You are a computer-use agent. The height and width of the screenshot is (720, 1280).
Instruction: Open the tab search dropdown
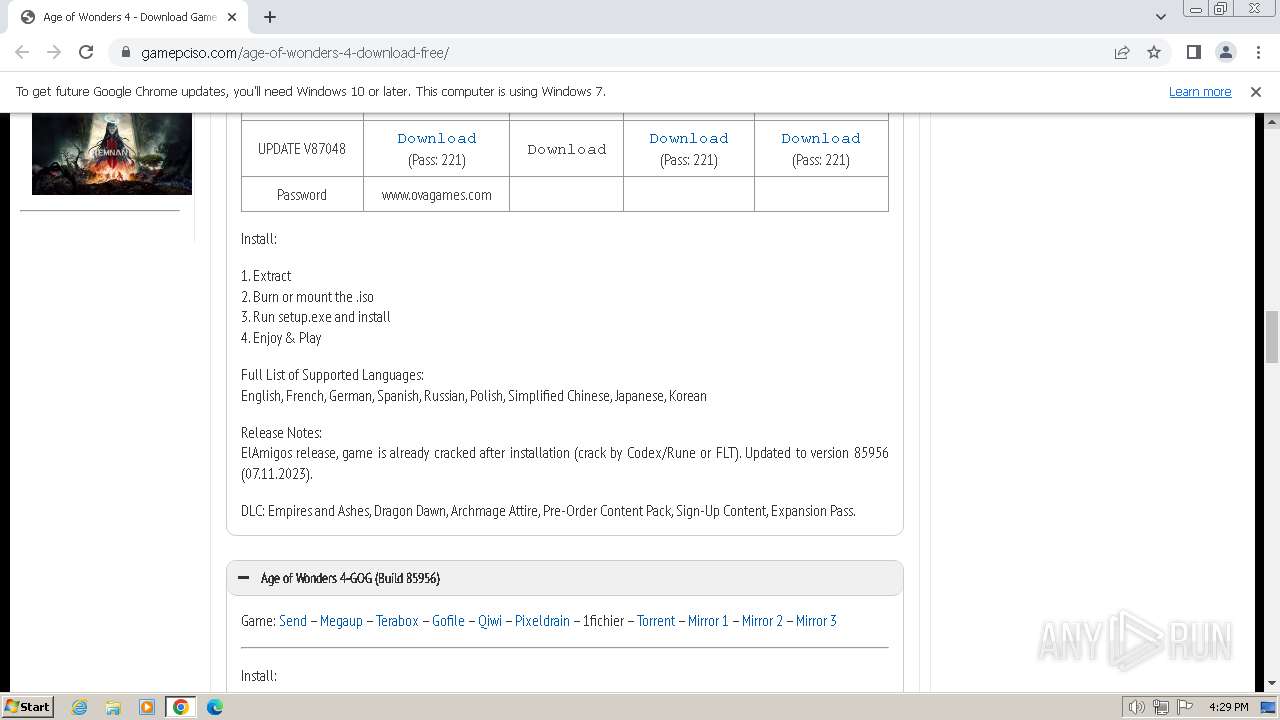pyautogui.click(x=1160, y=17)
